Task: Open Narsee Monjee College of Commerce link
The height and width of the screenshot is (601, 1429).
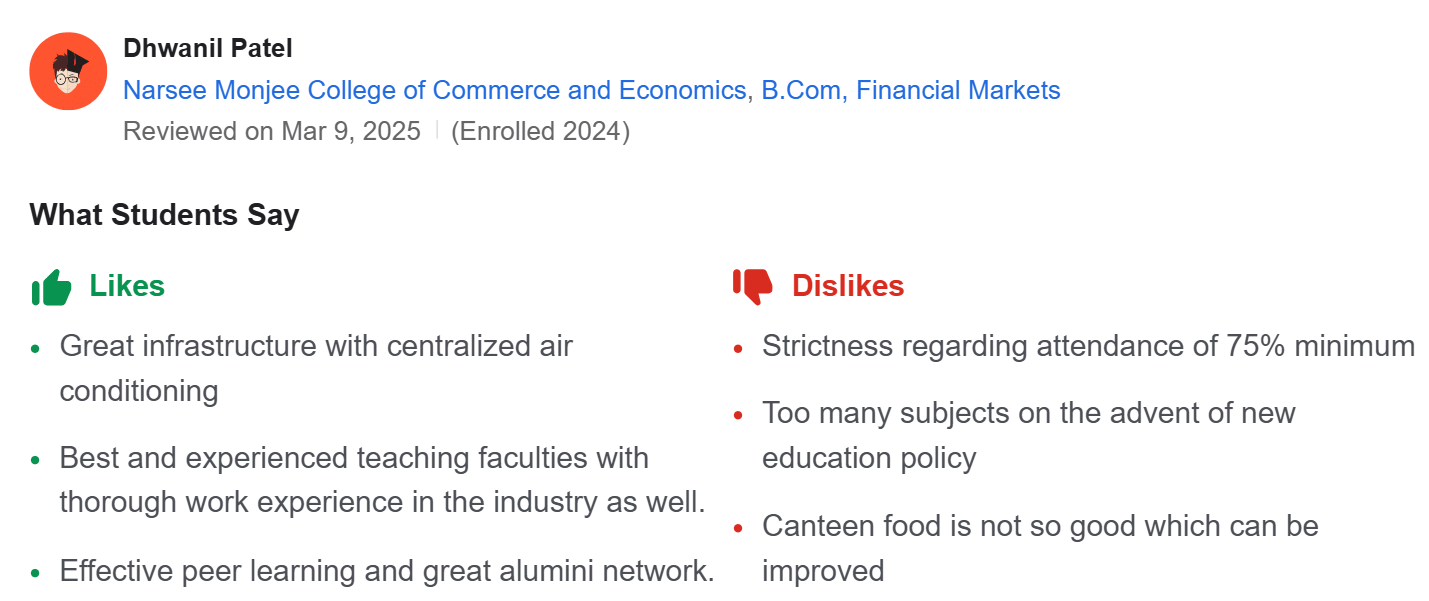Action: (434, 90)
